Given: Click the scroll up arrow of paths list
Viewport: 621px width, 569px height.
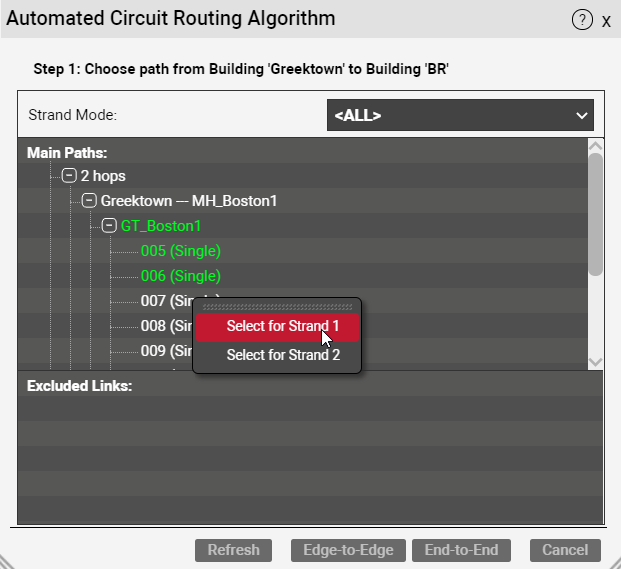Looking at the screenshot, I should click(595, 146).
